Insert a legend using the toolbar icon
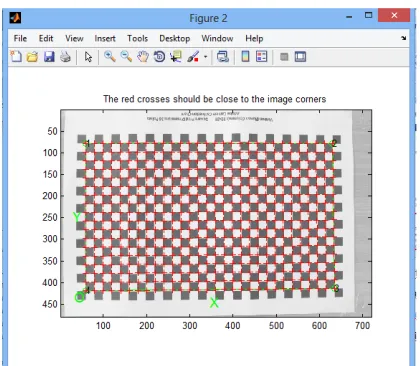 (x=262, y=56)
